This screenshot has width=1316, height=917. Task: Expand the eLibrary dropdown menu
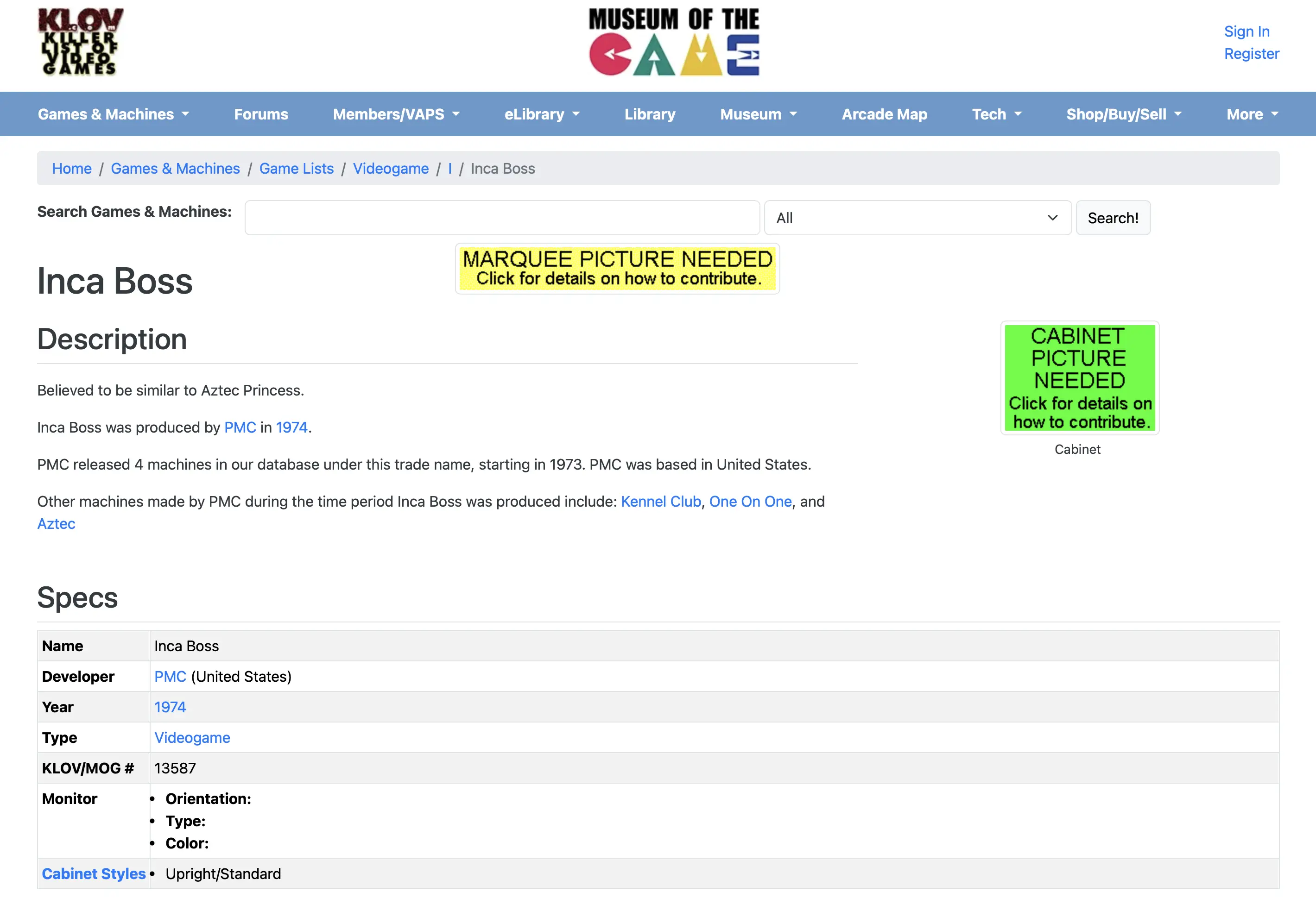click(x=542, y=114)
